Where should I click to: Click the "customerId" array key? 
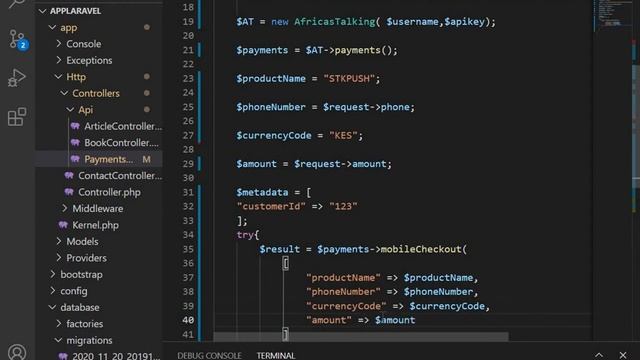pos(271,206)
